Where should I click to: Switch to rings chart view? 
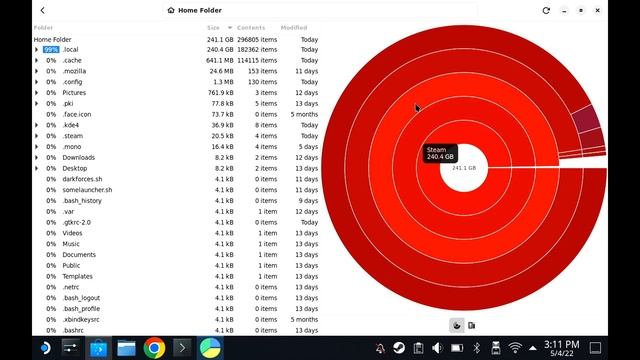coord(457,325)
